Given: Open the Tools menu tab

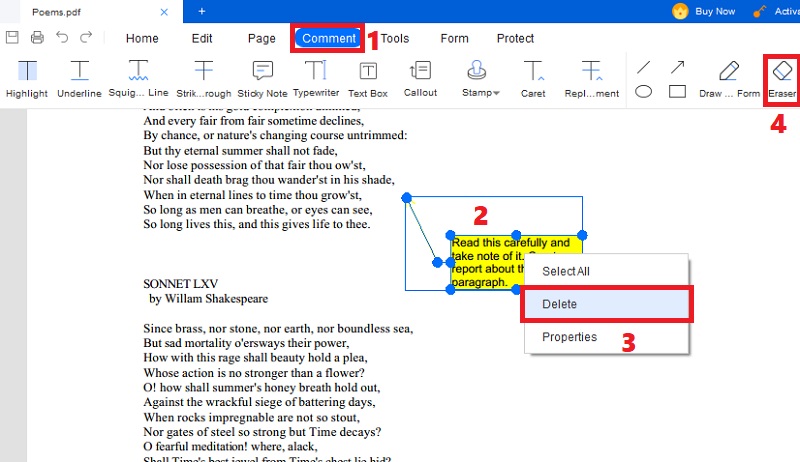Looking at the screenshot, I should [x=395, y=38].
